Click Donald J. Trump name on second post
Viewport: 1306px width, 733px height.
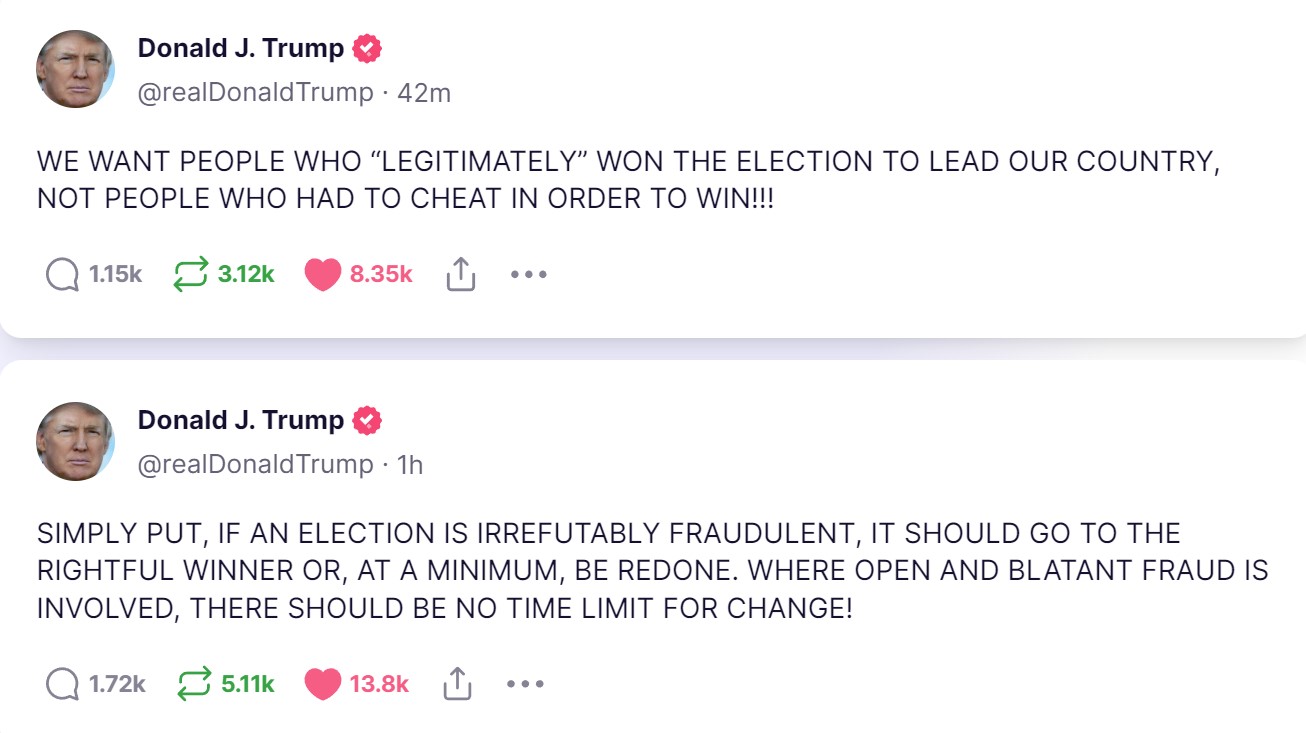241,420
